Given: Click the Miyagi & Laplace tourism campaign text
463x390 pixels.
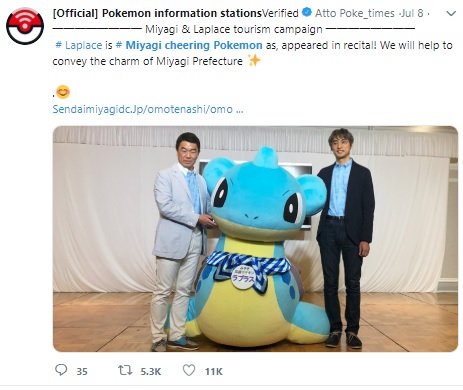Looking at the screenshot, I should tap(234, 29).
